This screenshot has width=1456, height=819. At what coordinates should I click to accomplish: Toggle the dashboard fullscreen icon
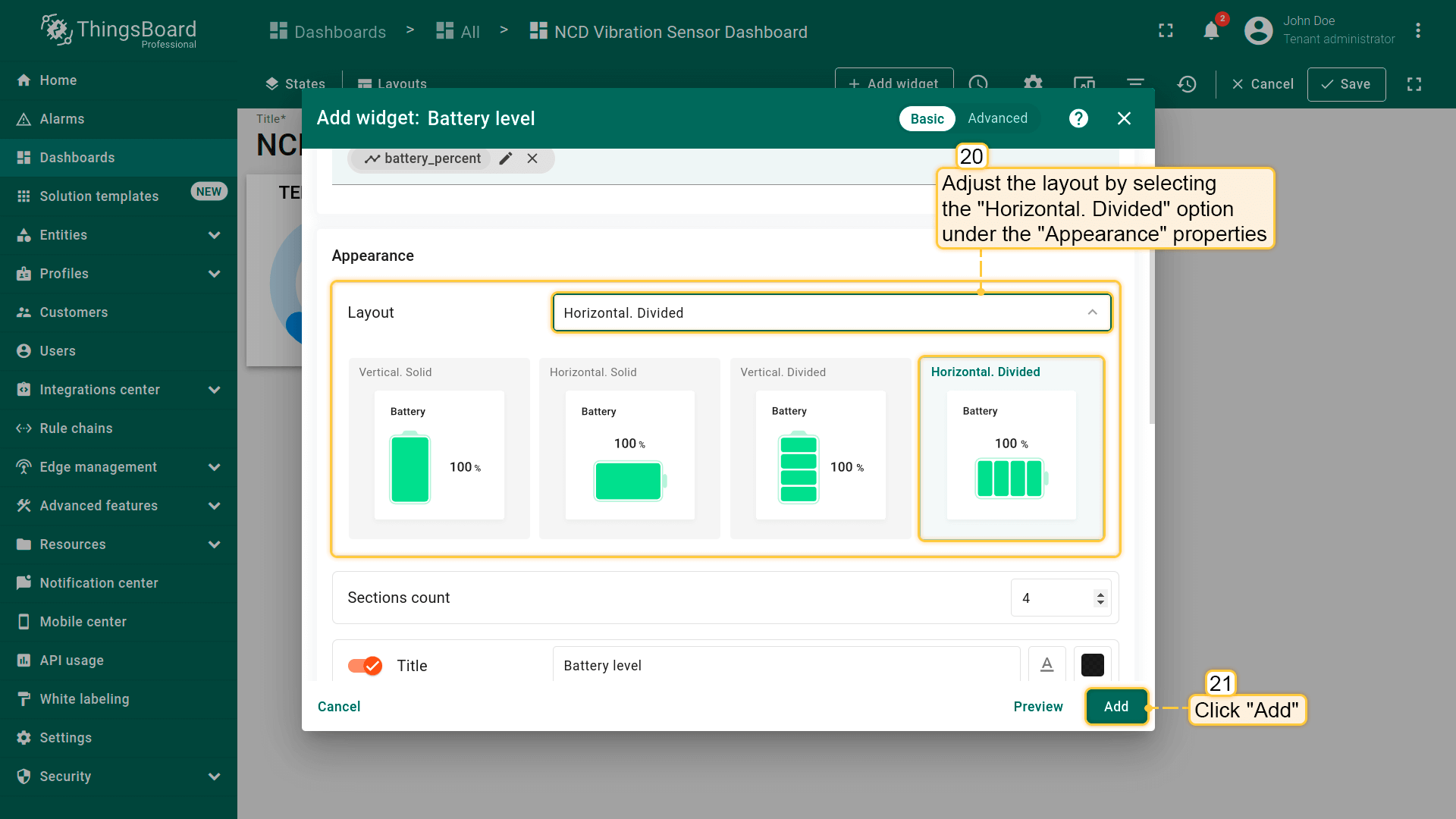pos(1414,84)
